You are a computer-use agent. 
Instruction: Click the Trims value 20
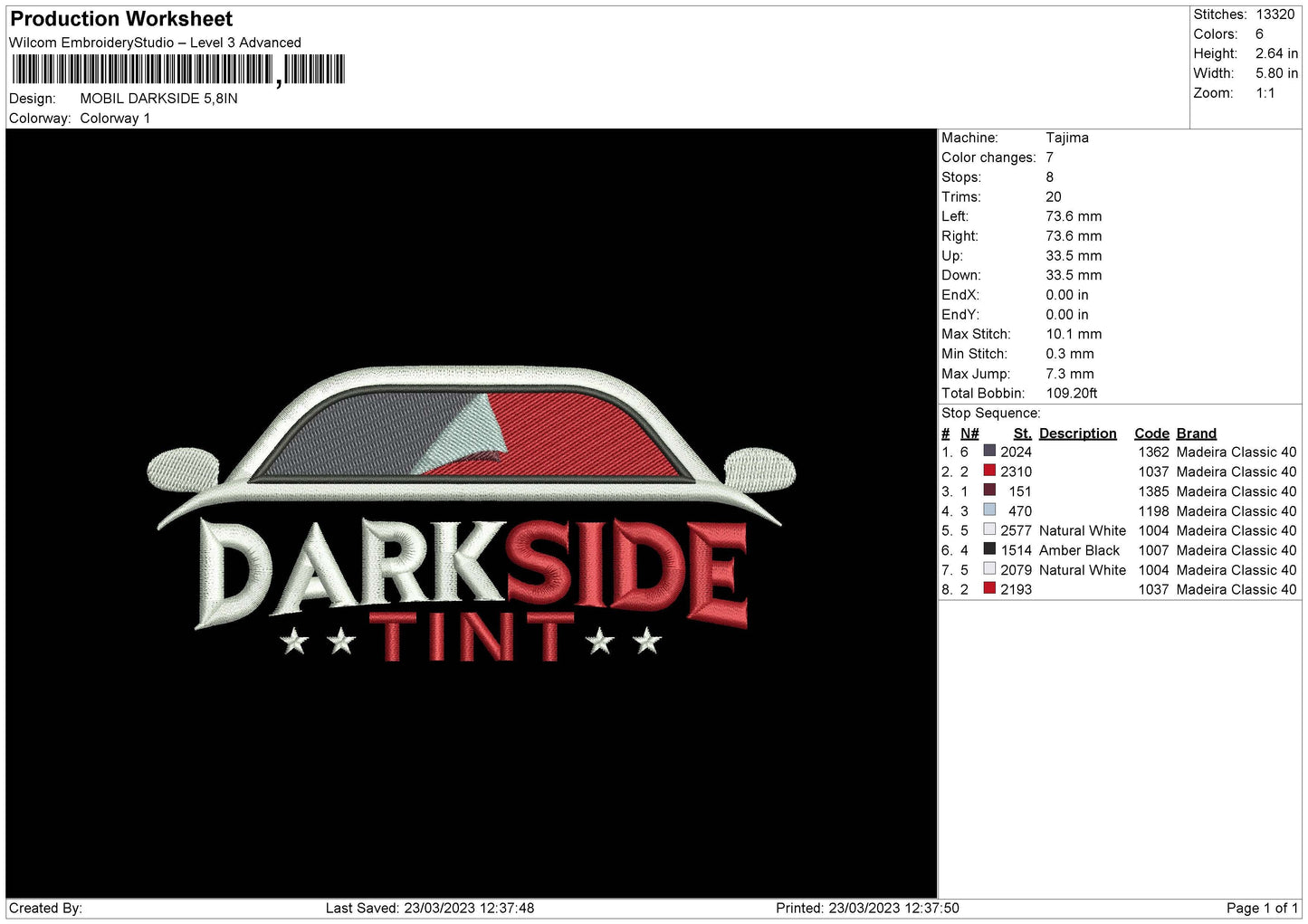[1054, 197]
